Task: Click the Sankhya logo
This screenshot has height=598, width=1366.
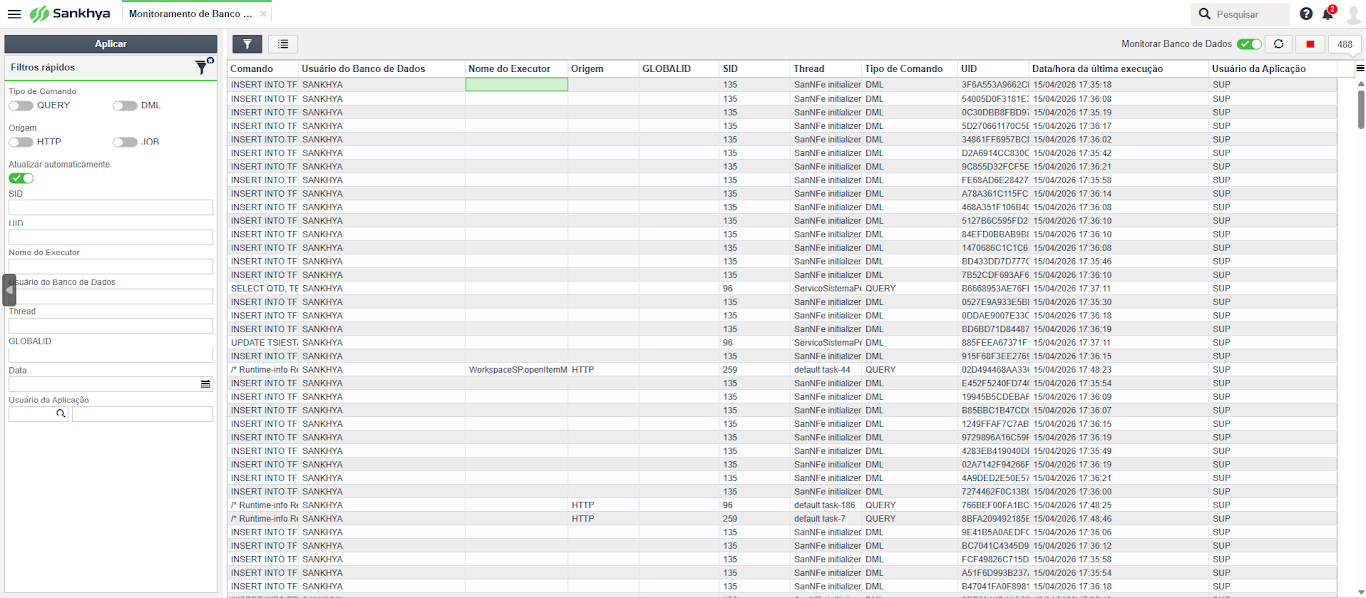Action: tap(72, 14)
